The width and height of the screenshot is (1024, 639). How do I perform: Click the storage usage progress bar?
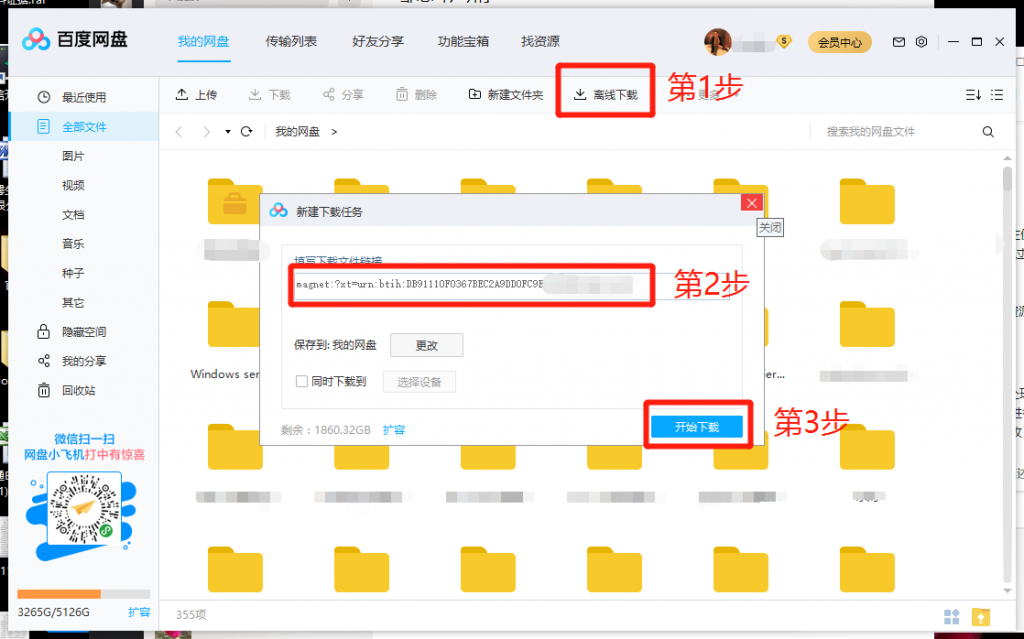84,594
